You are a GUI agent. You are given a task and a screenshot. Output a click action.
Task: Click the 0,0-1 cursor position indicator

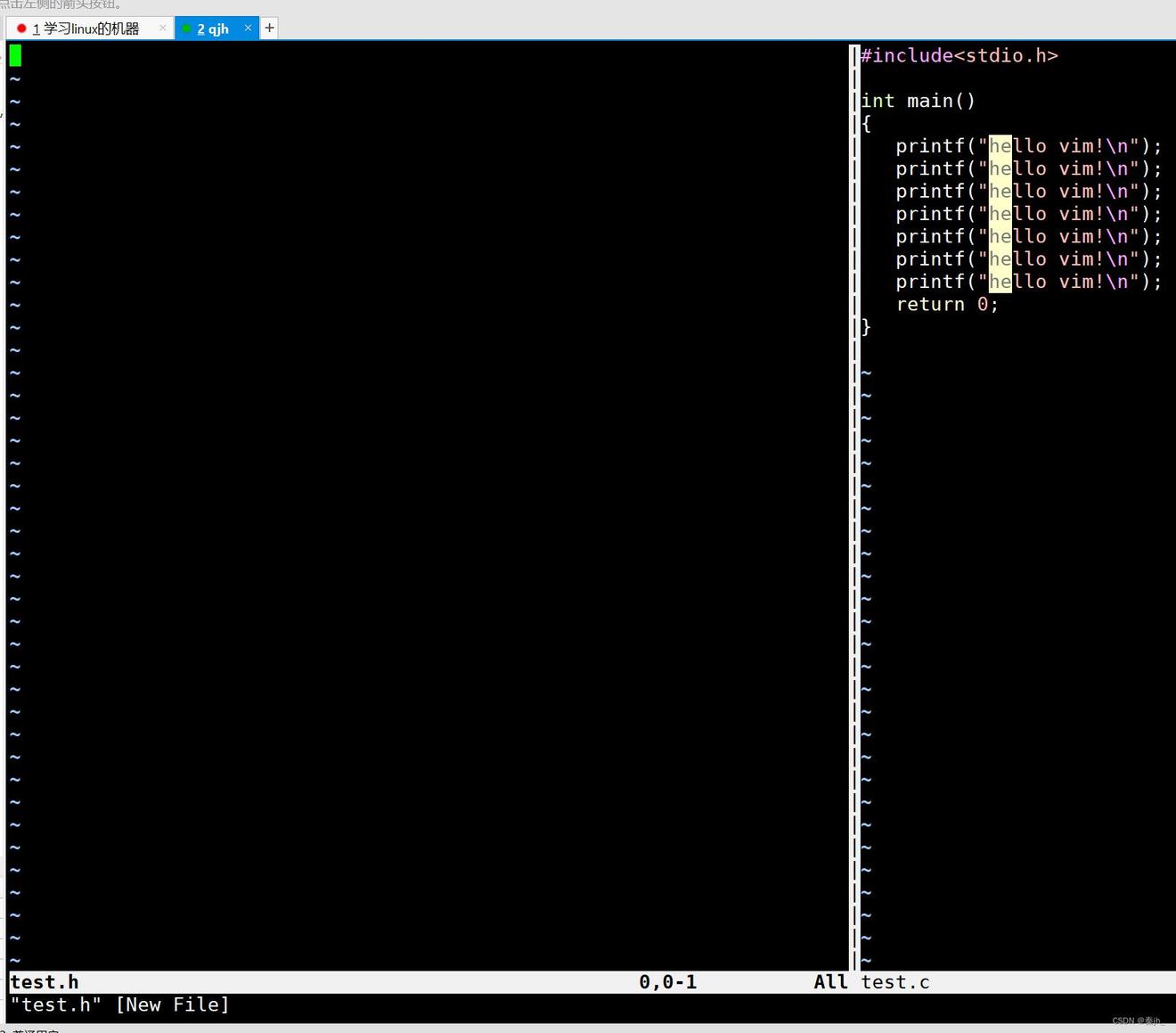[667, 982]
